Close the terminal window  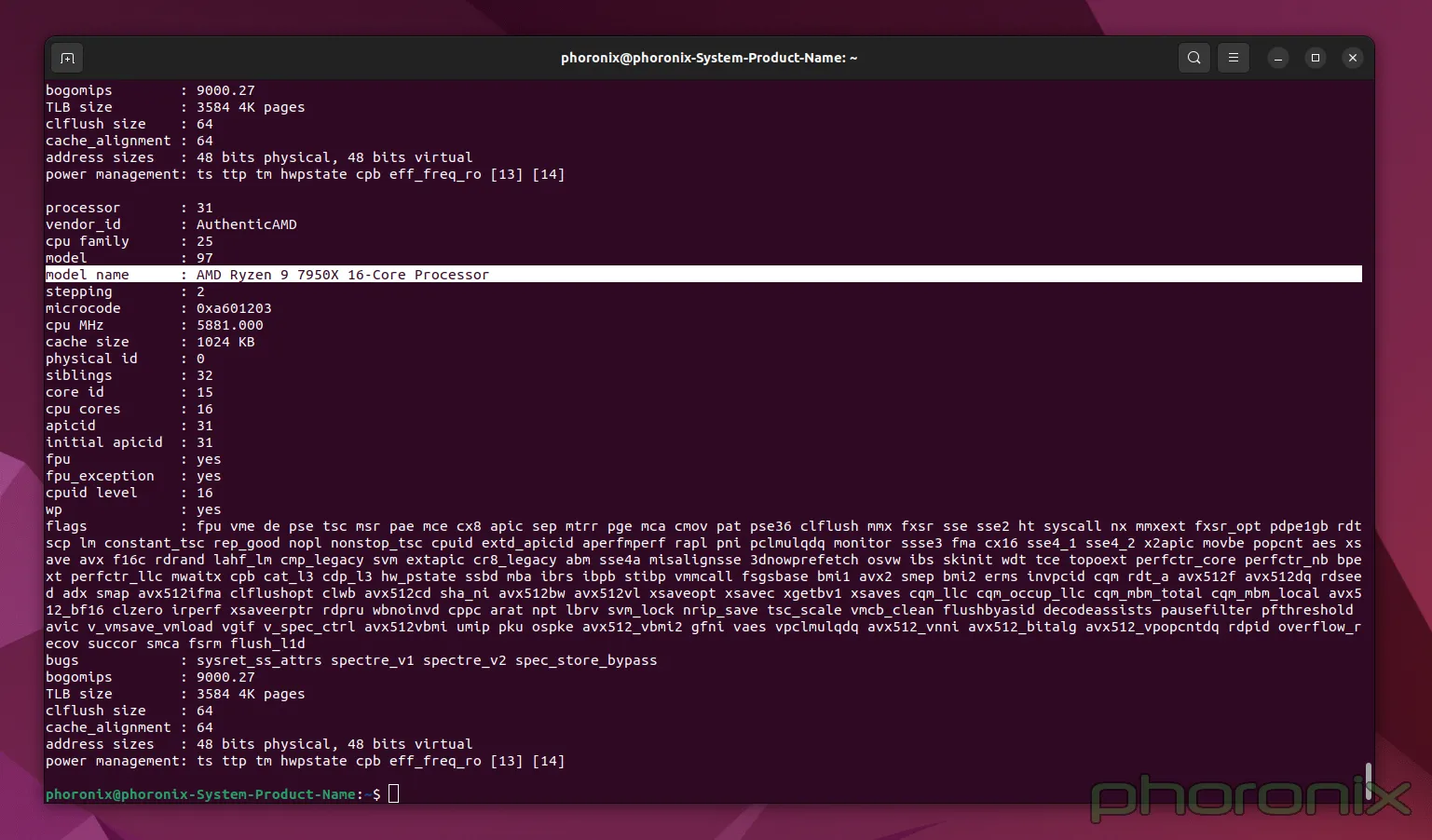[1353, 58]
